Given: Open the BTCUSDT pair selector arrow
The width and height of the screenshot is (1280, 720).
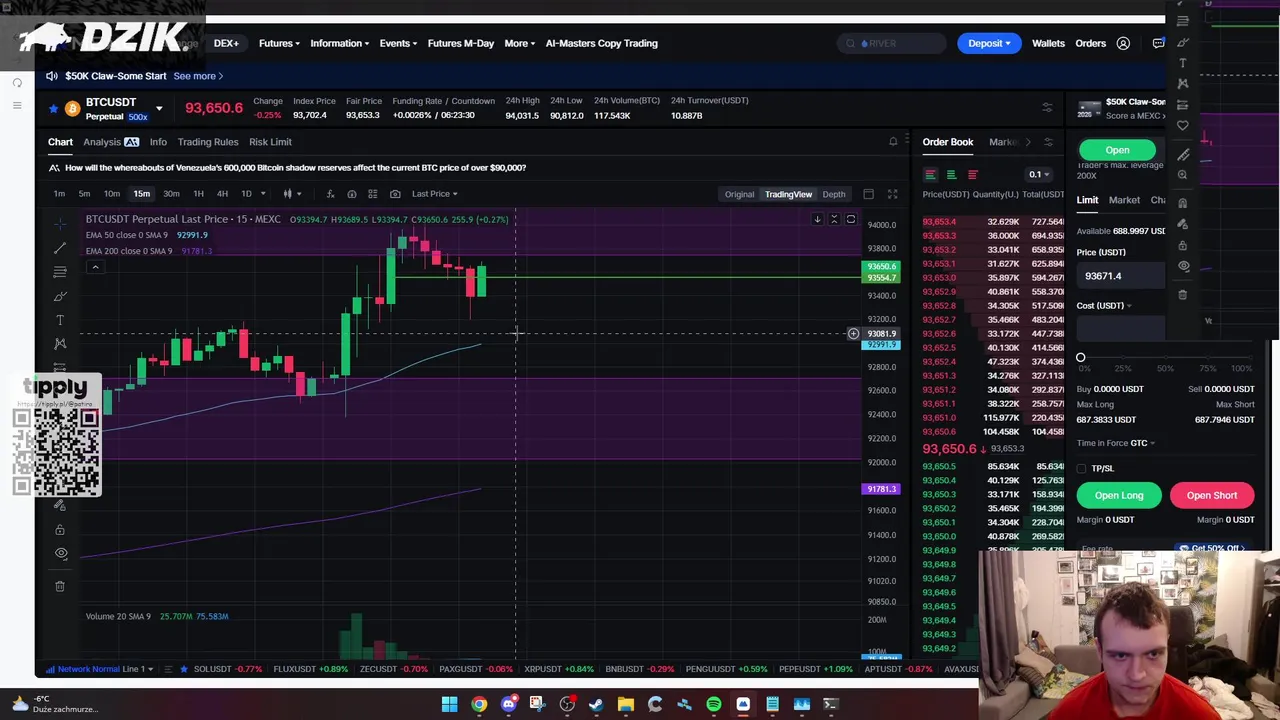Looking at the screenshot, I should point(158,108).
